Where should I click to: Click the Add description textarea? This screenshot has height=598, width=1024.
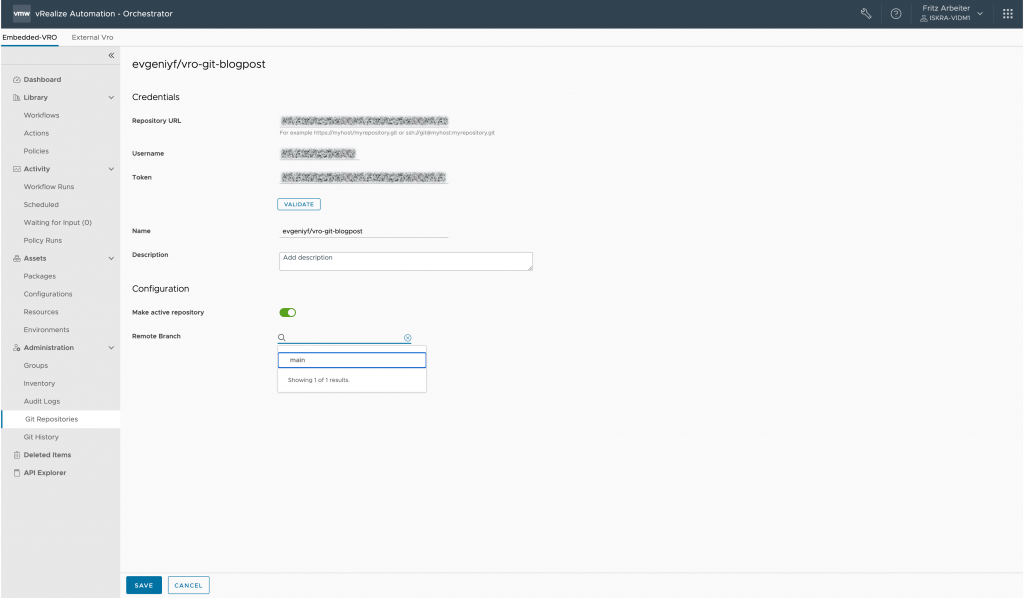coord(406,261)
